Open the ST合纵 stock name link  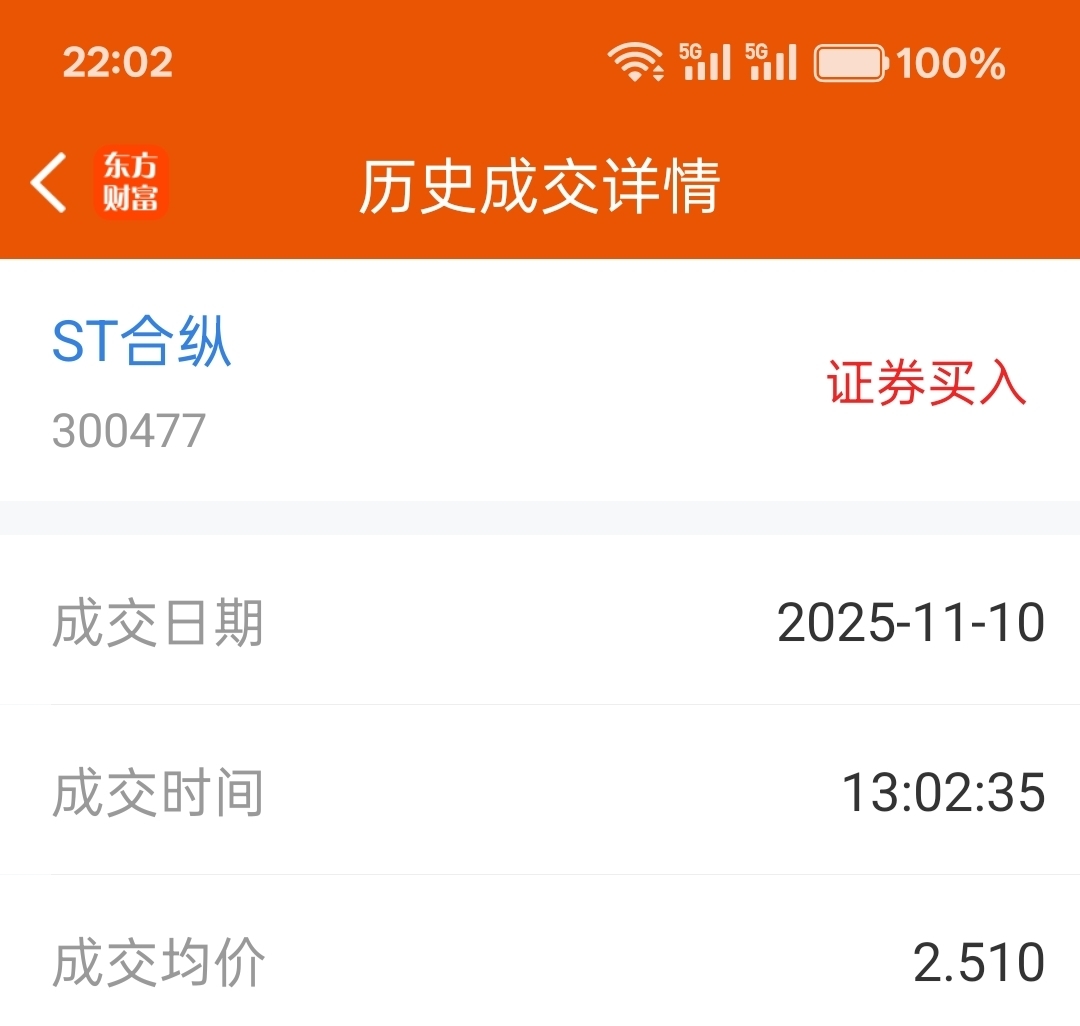click(141, 341)
